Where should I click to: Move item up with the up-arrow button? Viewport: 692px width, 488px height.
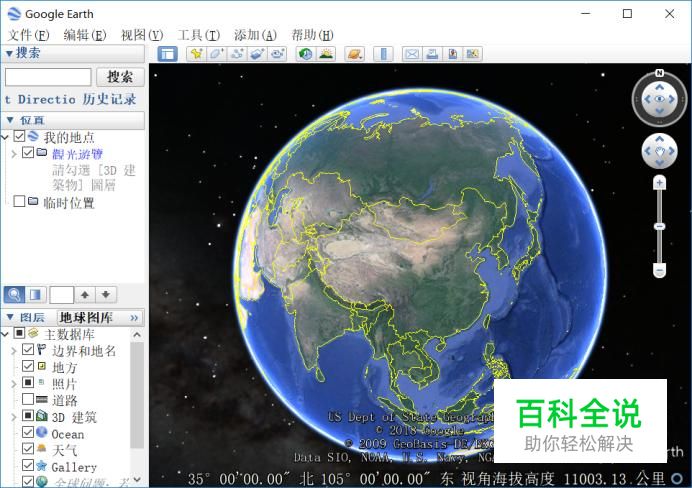tap(85, 294)
